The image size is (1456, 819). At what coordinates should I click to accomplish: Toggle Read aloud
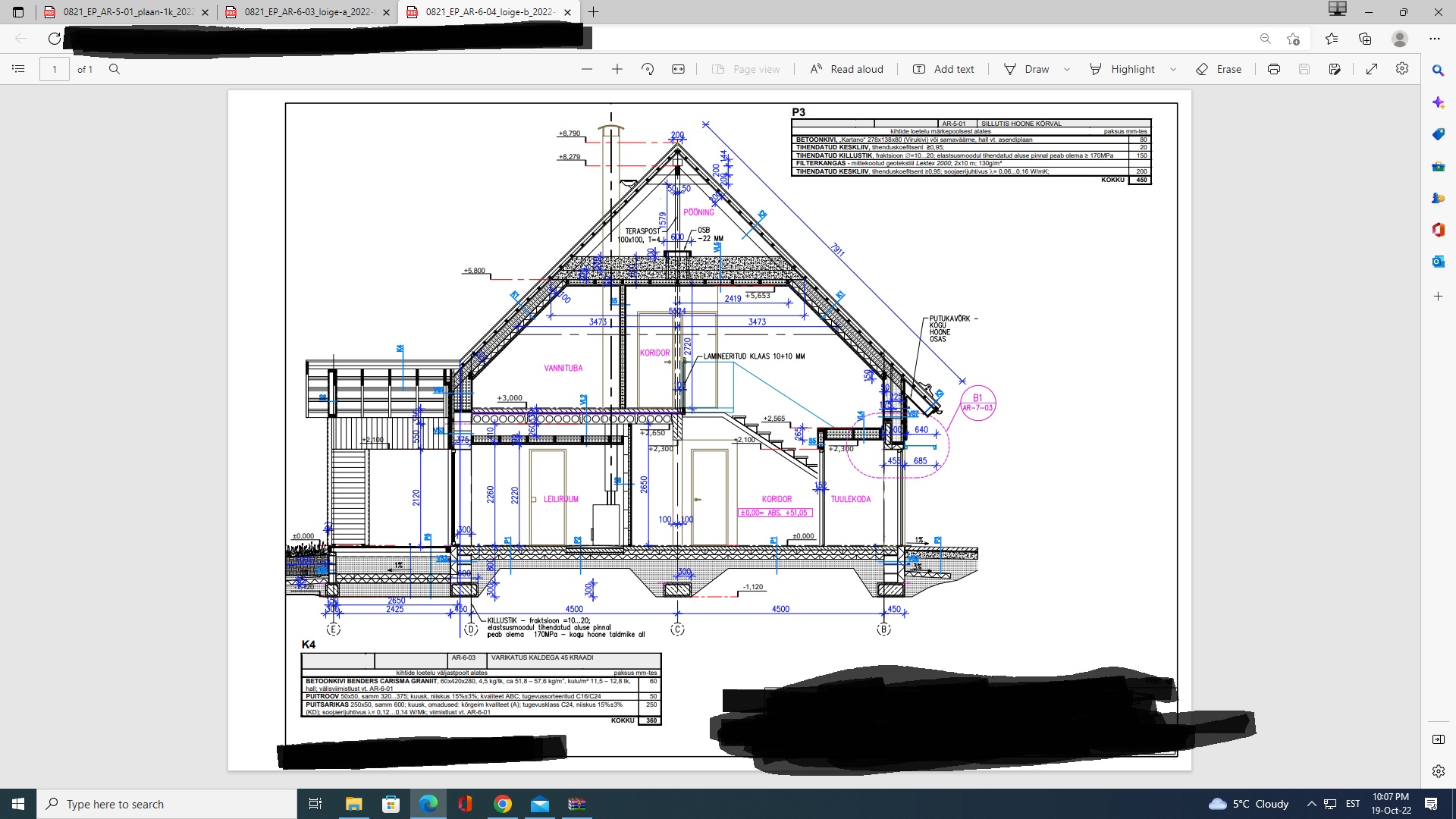tap(846, 69)
